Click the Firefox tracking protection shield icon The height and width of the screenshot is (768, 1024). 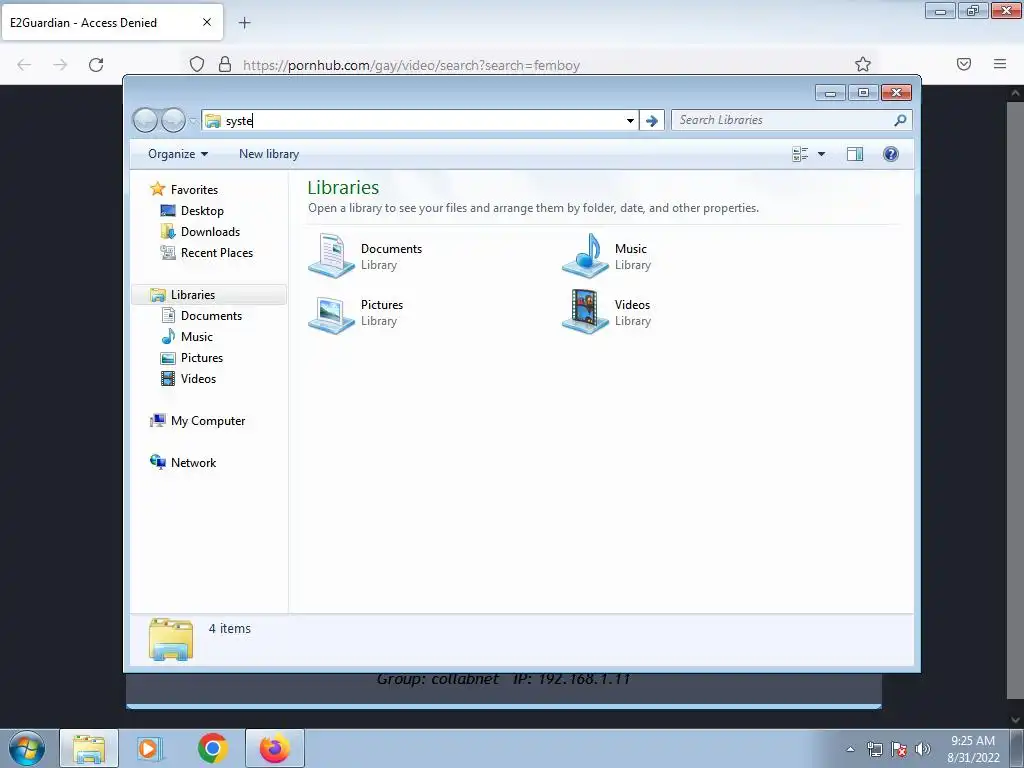(197, 64)
